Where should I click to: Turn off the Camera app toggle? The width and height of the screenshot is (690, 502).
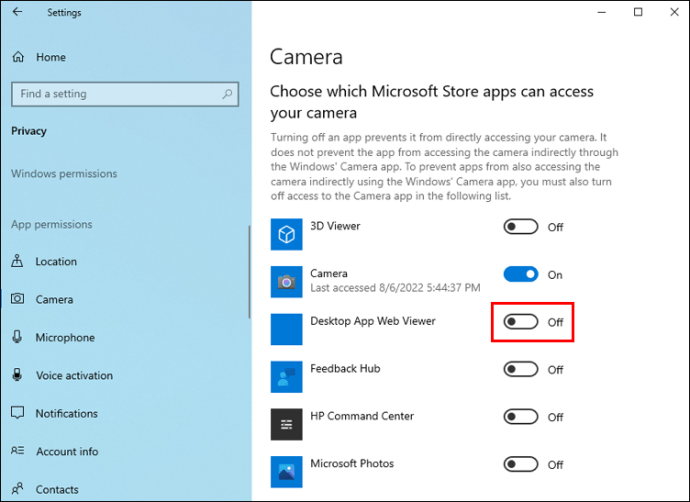click(521, 274)
